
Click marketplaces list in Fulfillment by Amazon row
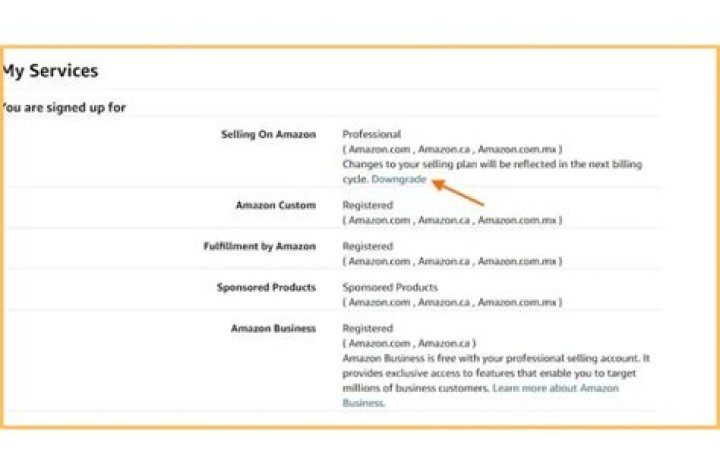pyautogui.click(x=452, y=261)
